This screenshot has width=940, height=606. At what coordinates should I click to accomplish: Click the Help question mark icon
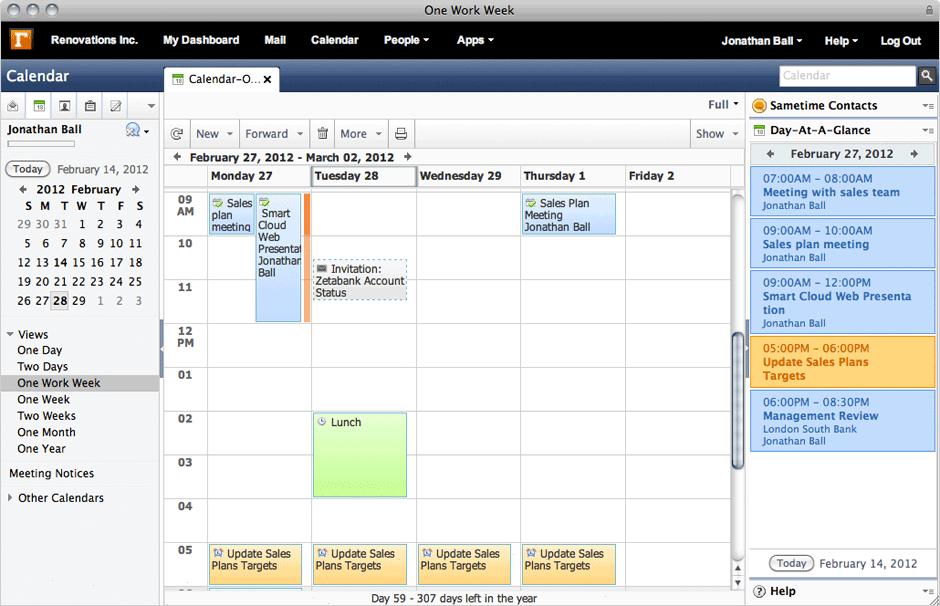[x=760, y=592]
